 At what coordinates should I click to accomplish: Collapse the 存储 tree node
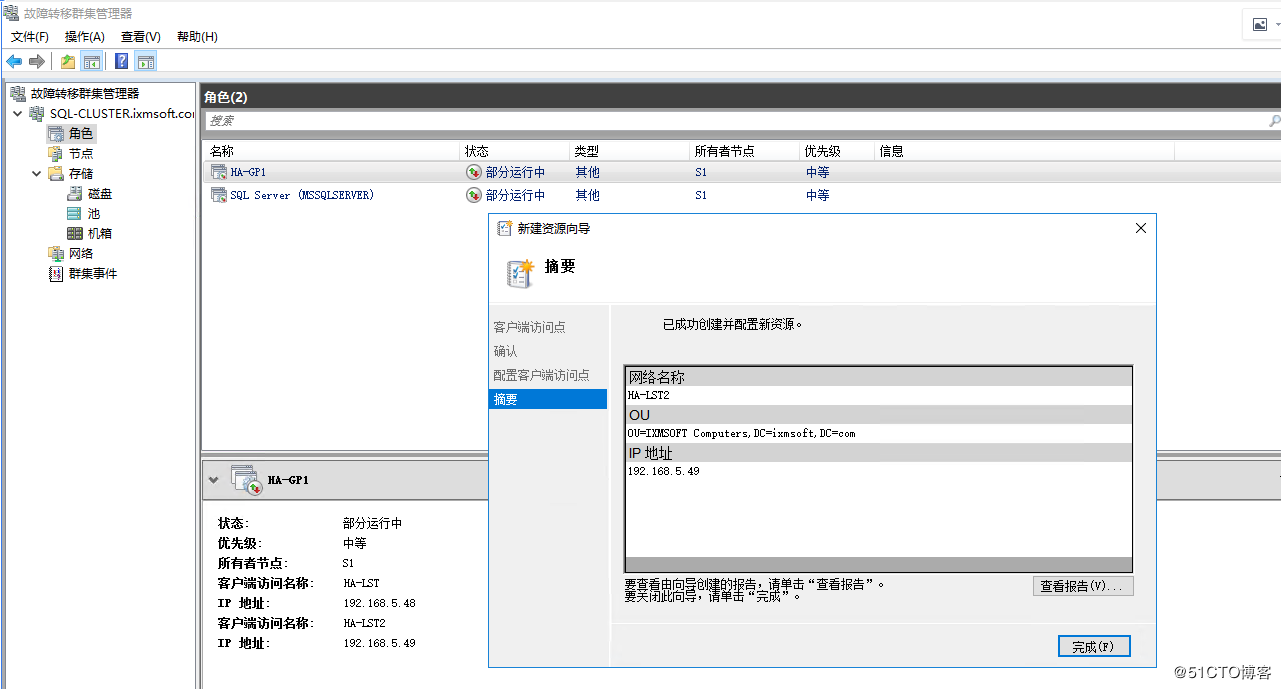(35, 173)
